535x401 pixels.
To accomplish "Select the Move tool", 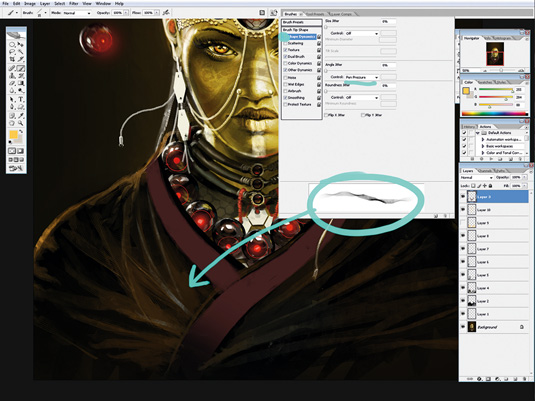I will tap(20, 44).
